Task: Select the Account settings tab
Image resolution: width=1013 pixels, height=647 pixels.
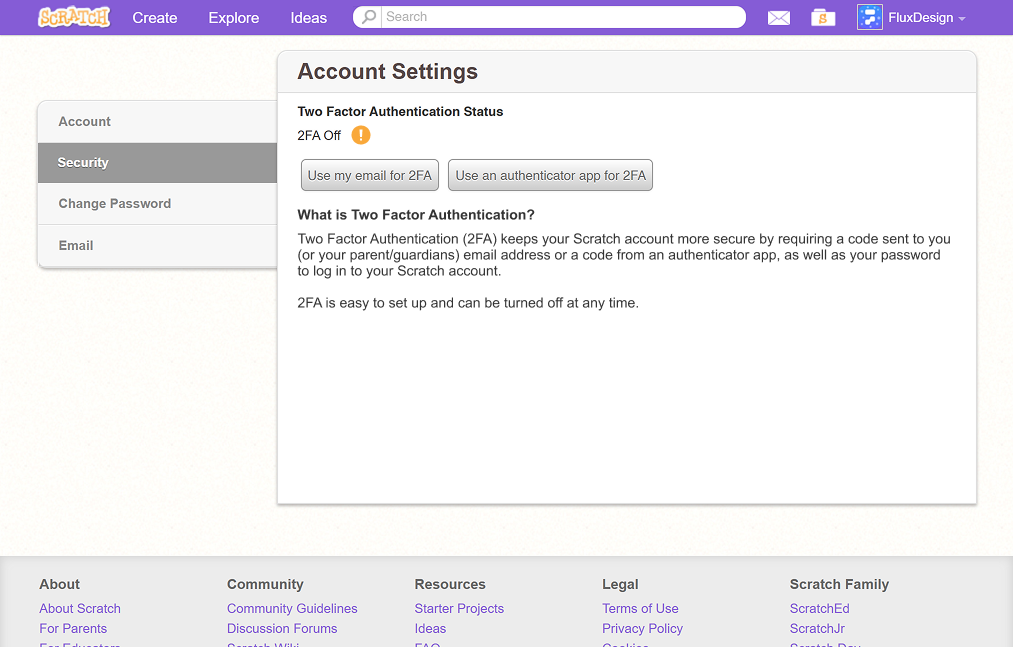Action: point(158,122)
